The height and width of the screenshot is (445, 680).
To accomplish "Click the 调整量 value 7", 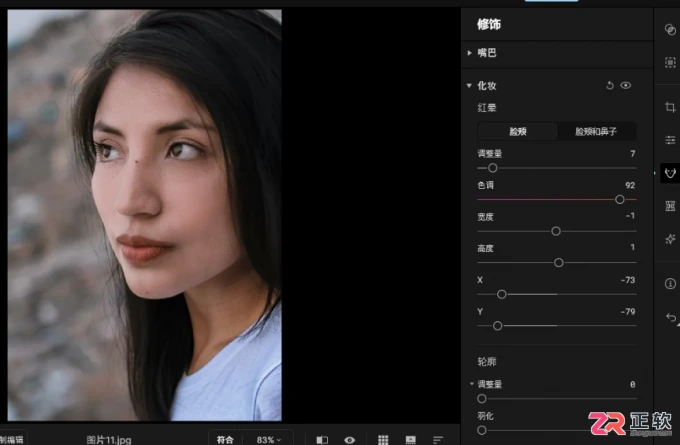I will [632, 154].
